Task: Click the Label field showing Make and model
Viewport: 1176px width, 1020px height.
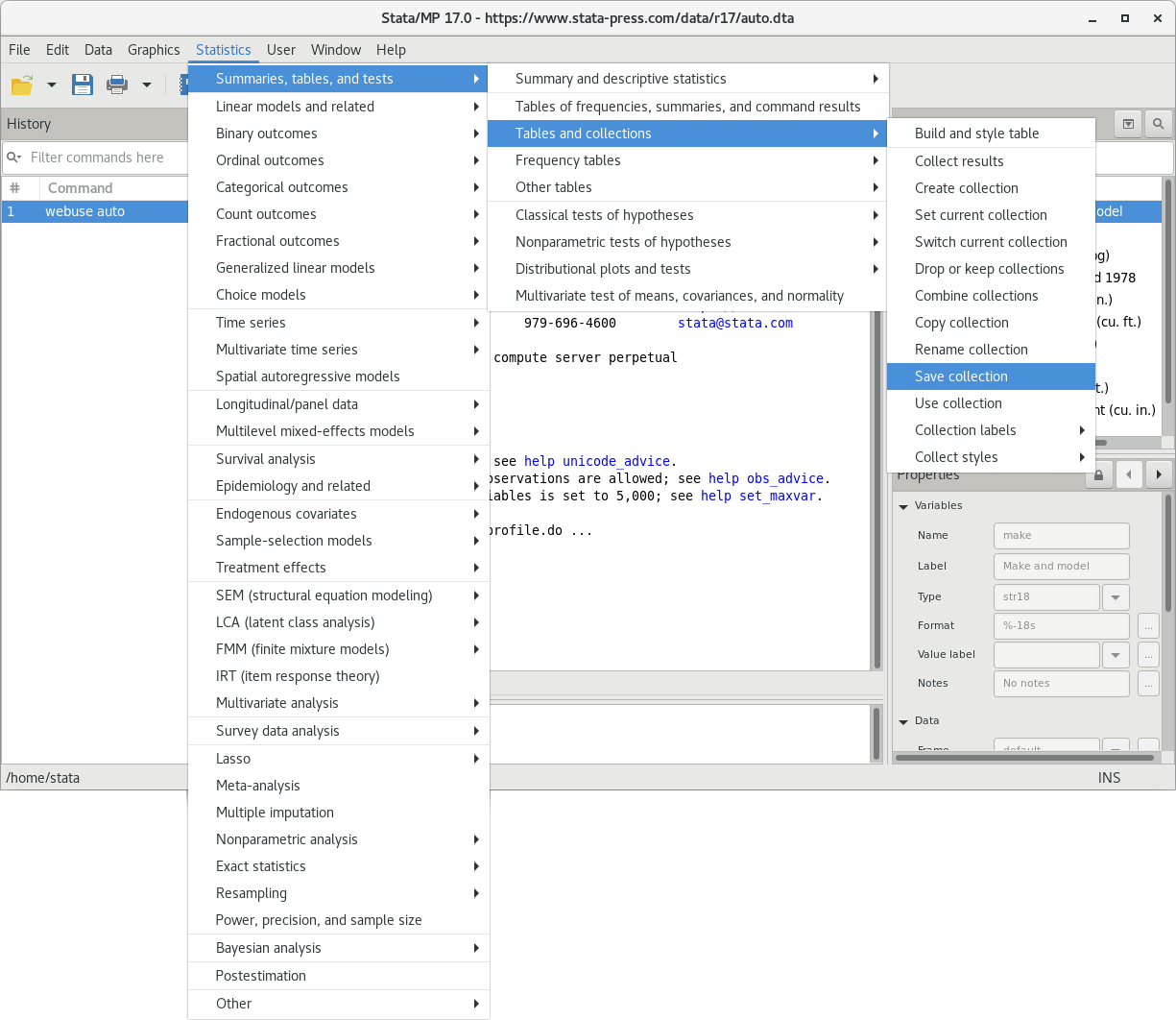Action: [x=1061, y=567]
